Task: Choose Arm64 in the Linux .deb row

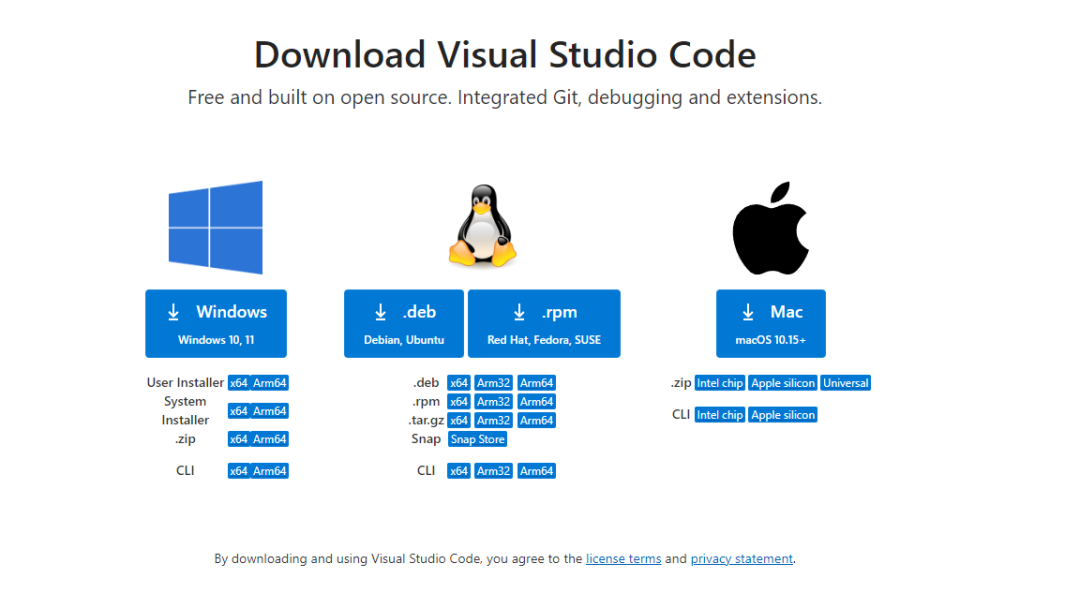Action: 537,383
